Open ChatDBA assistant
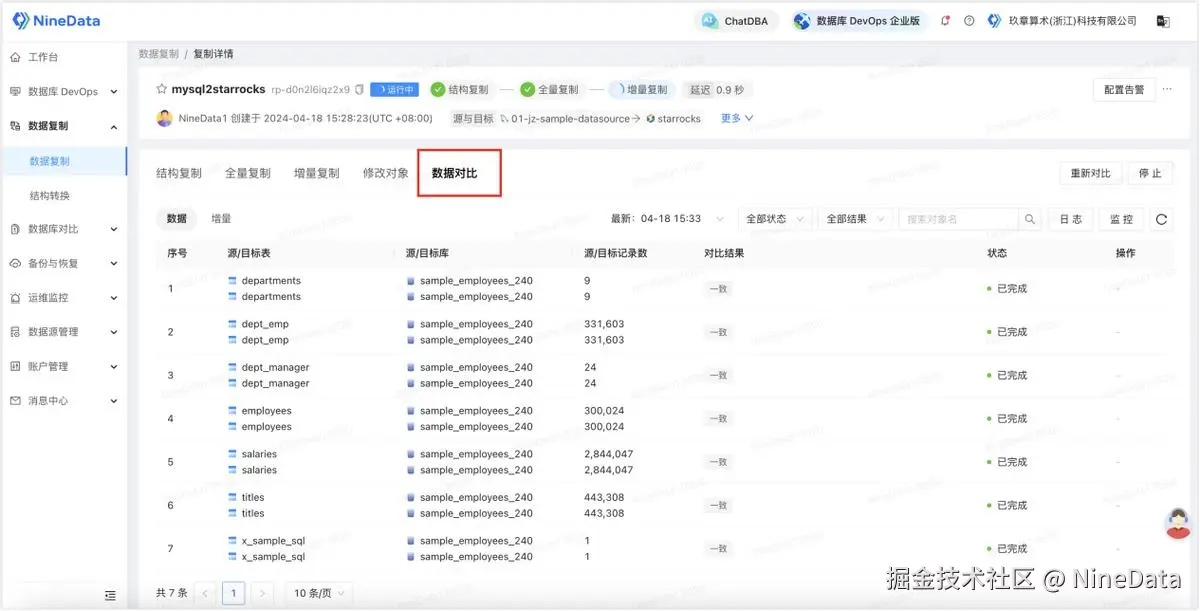Viewport: 1200px width, 611px height. 736,20
